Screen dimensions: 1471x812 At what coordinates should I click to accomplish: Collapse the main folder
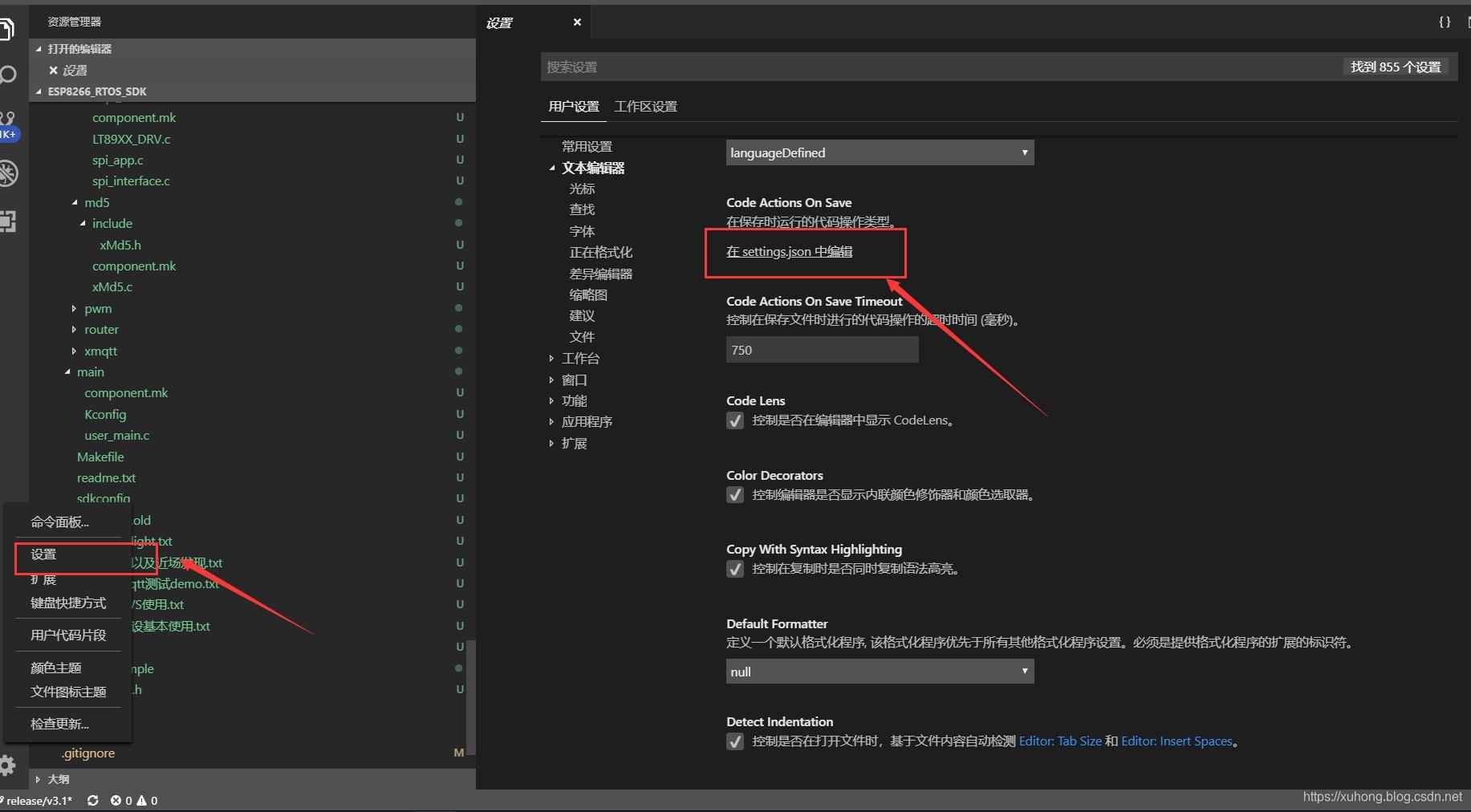tap(67, 372)
